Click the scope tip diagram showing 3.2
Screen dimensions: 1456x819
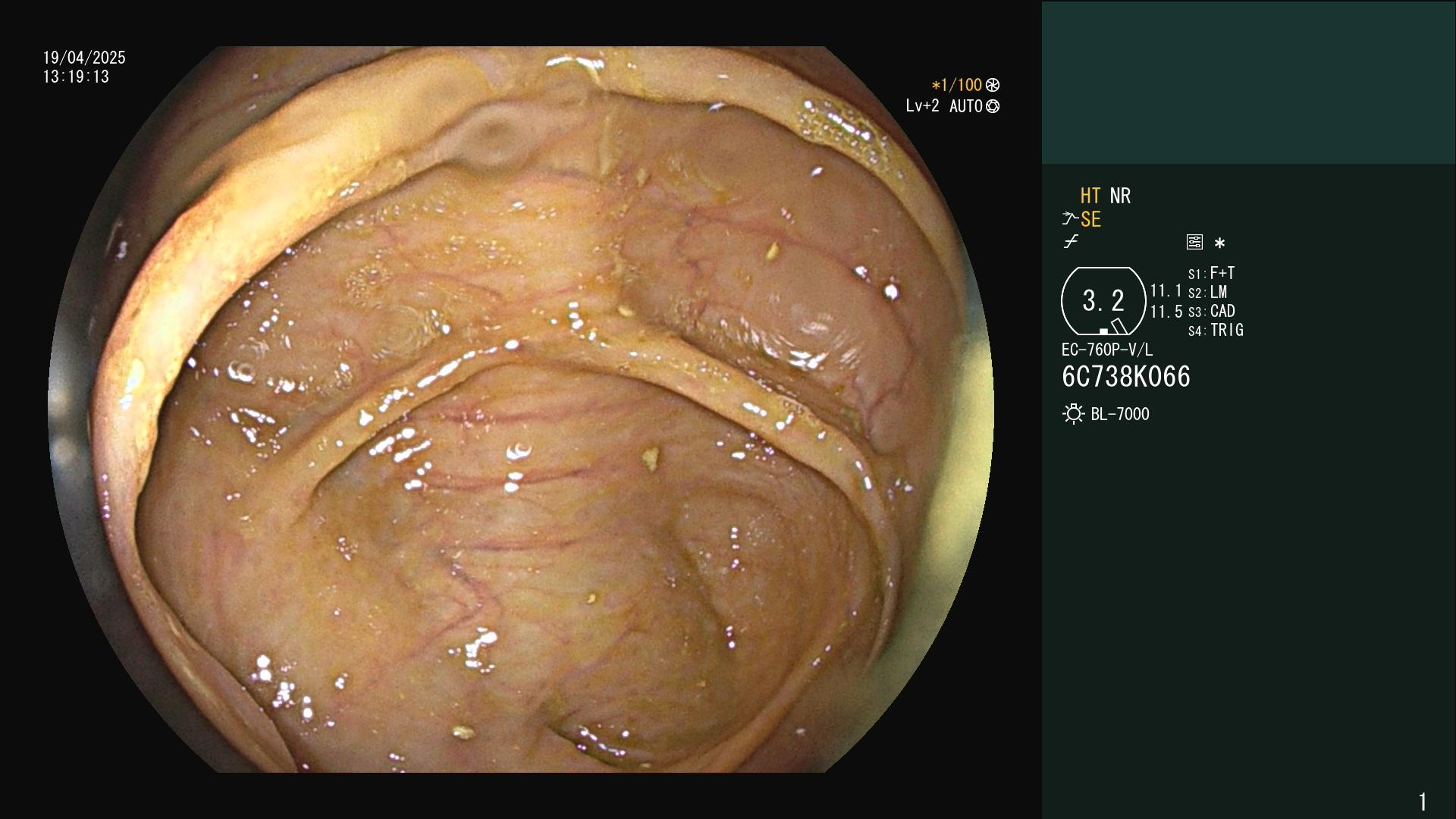coord(1103,301)
